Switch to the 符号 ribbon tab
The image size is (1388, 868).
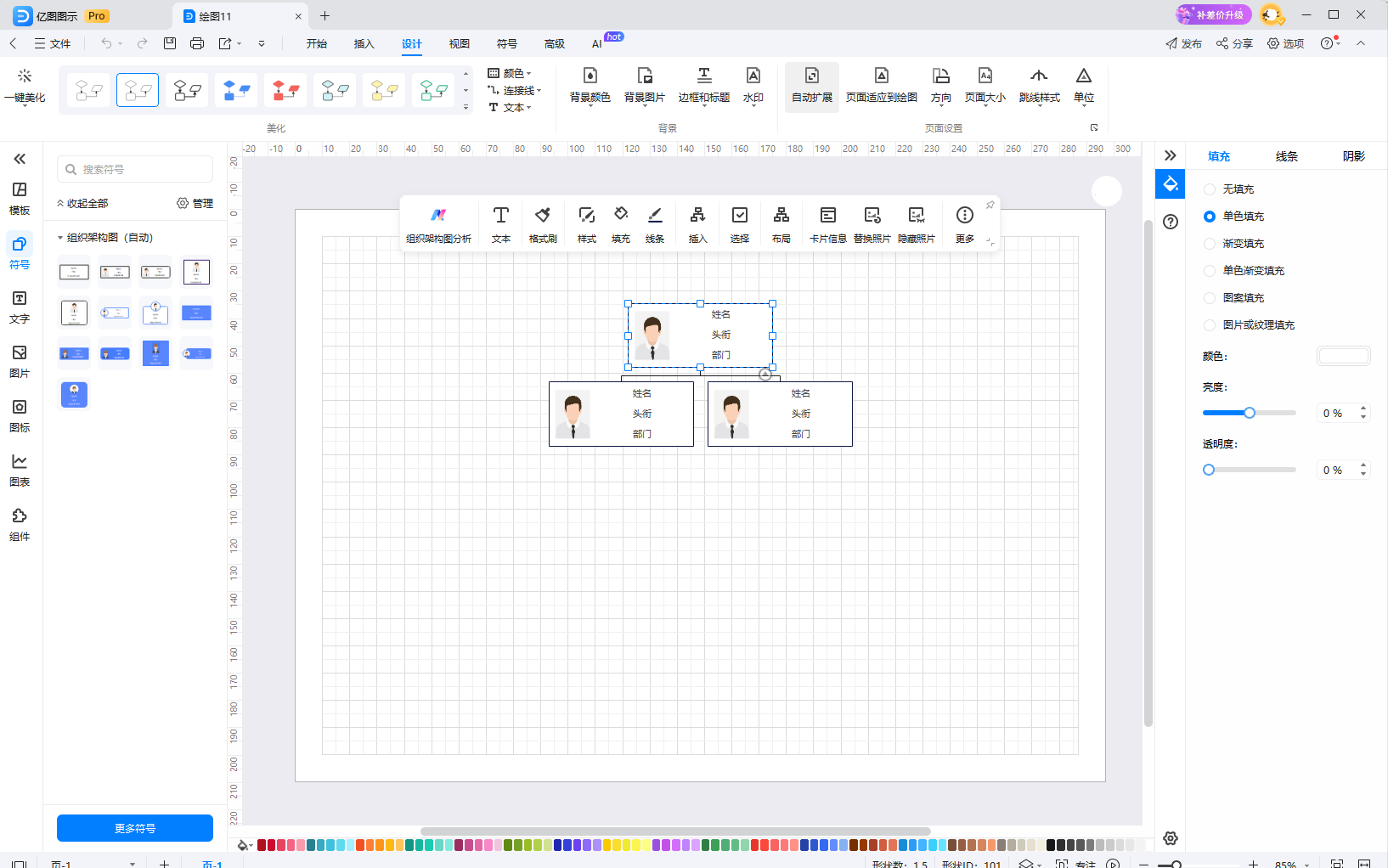(507, 44)
